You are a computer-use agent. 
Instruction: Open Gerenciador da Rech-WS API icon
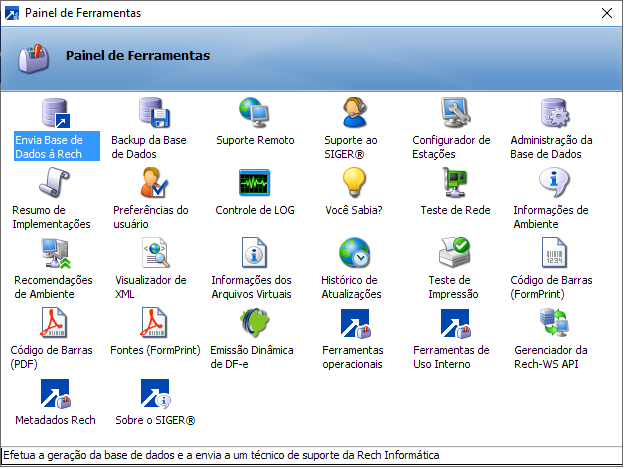coord(554,323)
